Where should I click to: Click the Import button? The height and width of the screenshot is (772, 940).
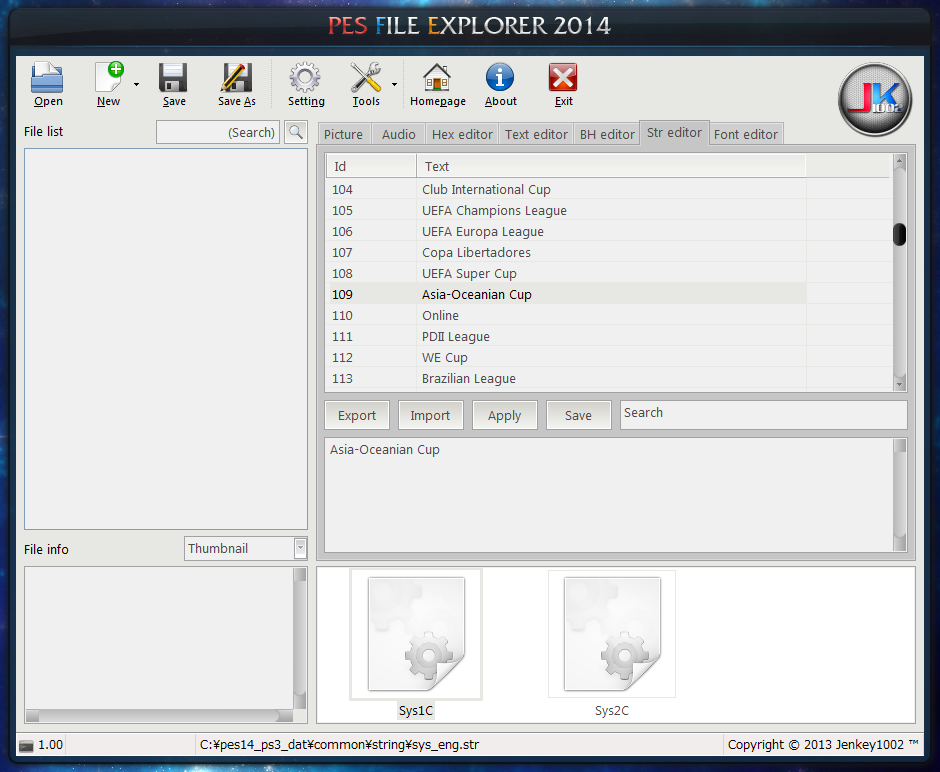tap(430, 415)
